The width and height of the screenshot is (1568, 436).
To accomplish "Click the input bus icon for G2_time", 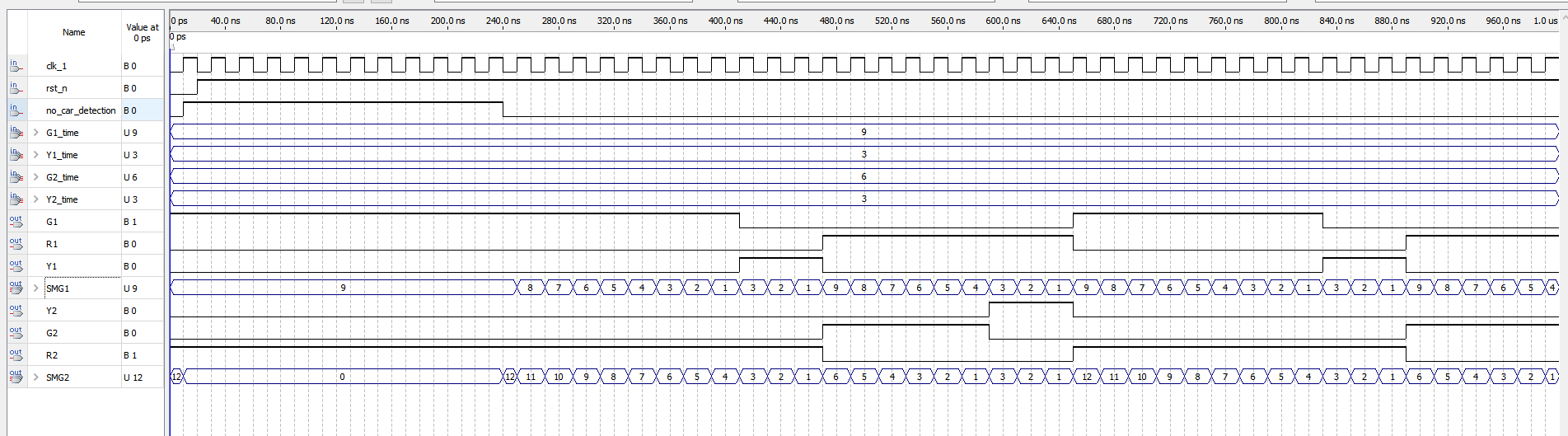I will pyautogui.click(x=16, y=176).
